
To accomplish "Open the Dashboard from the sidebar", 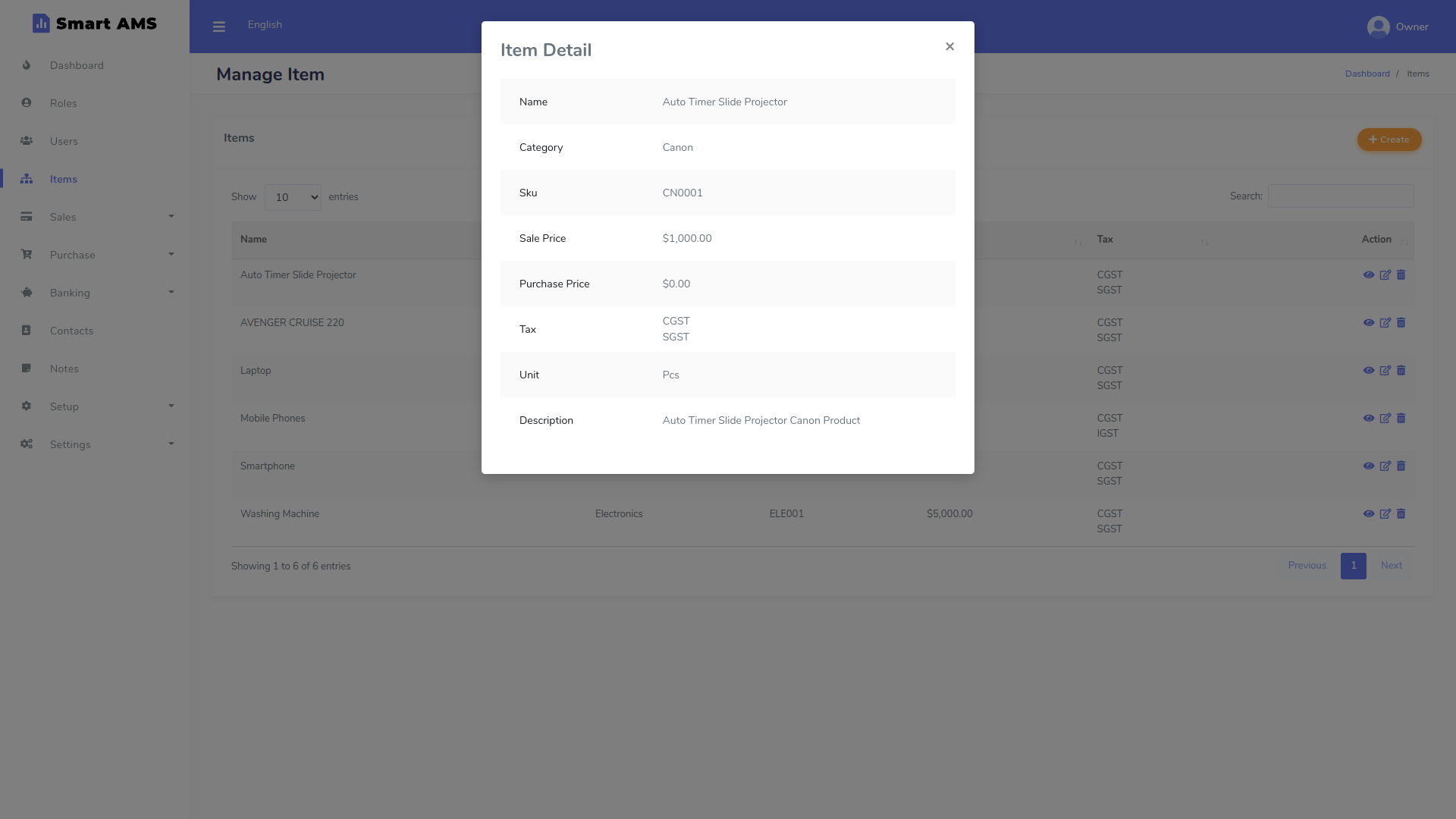I will (77, 65).
